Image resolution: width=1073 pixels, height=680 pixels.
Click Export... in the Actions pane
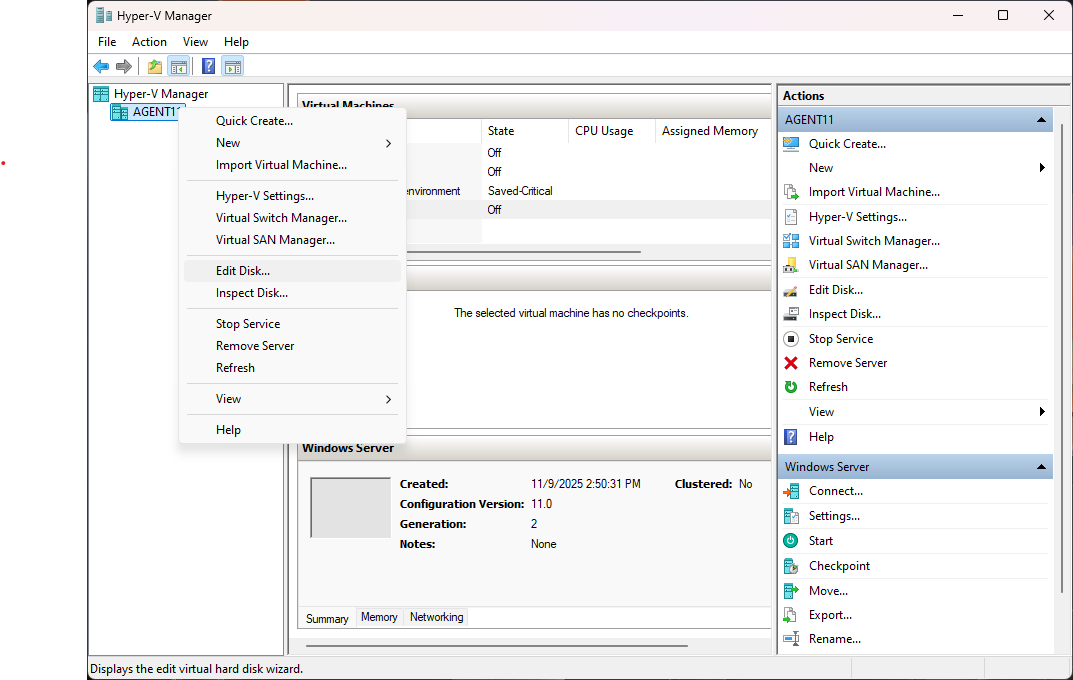pos(830,615)
